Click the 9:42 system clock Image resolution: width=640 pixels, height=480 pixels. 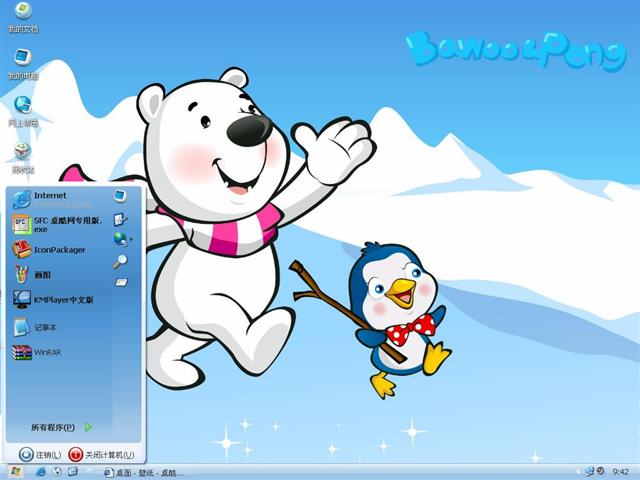coord(620,472)
